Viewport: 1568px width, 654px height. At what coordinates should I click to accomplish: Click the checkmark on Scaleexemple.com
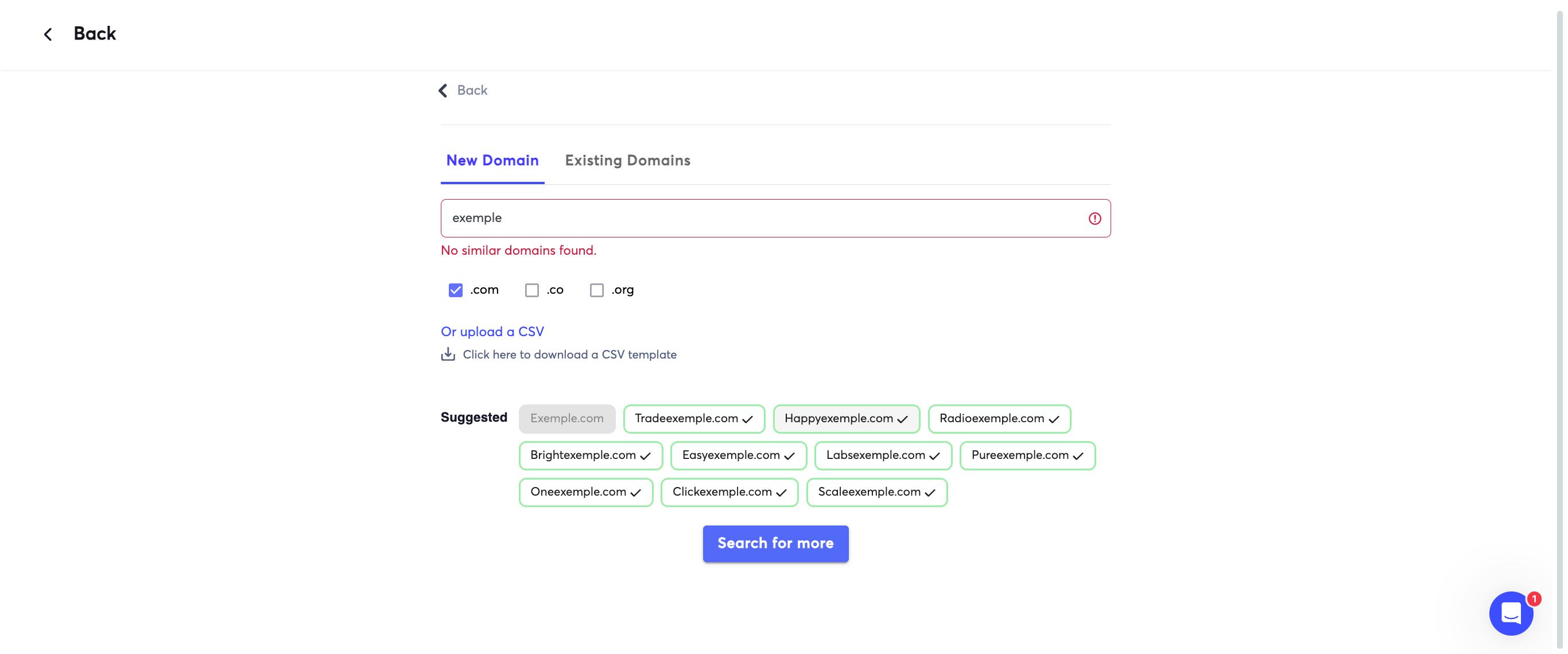click(x=930, y=493)
